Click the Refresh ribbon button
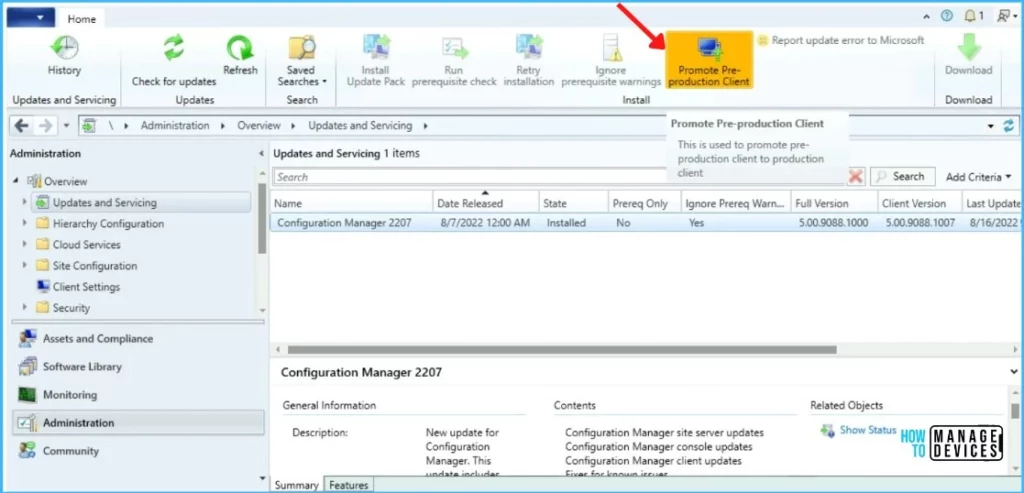 (x=240, y=57)
